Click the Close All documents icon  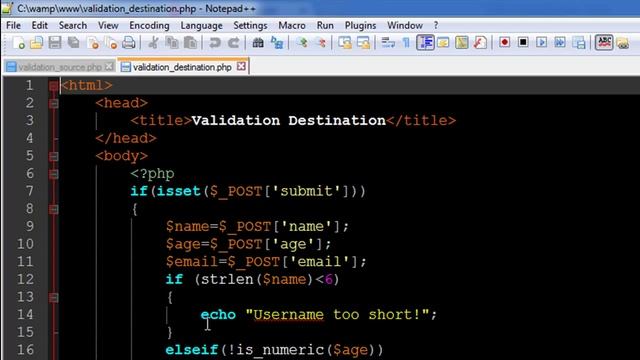tap(111, 42)
